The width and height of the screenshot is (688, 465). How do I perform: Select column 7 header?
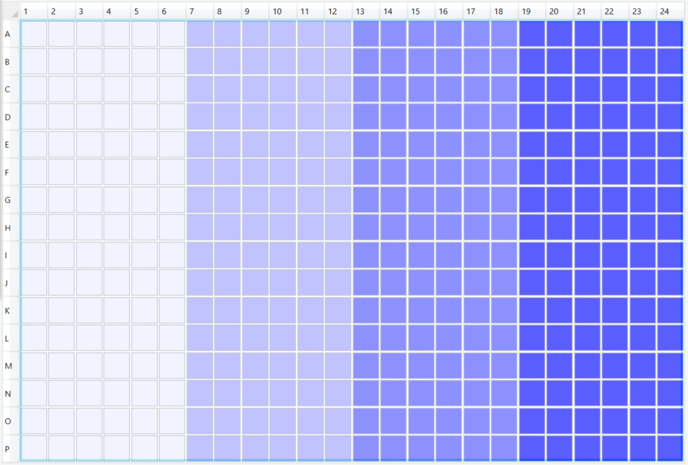200,11
